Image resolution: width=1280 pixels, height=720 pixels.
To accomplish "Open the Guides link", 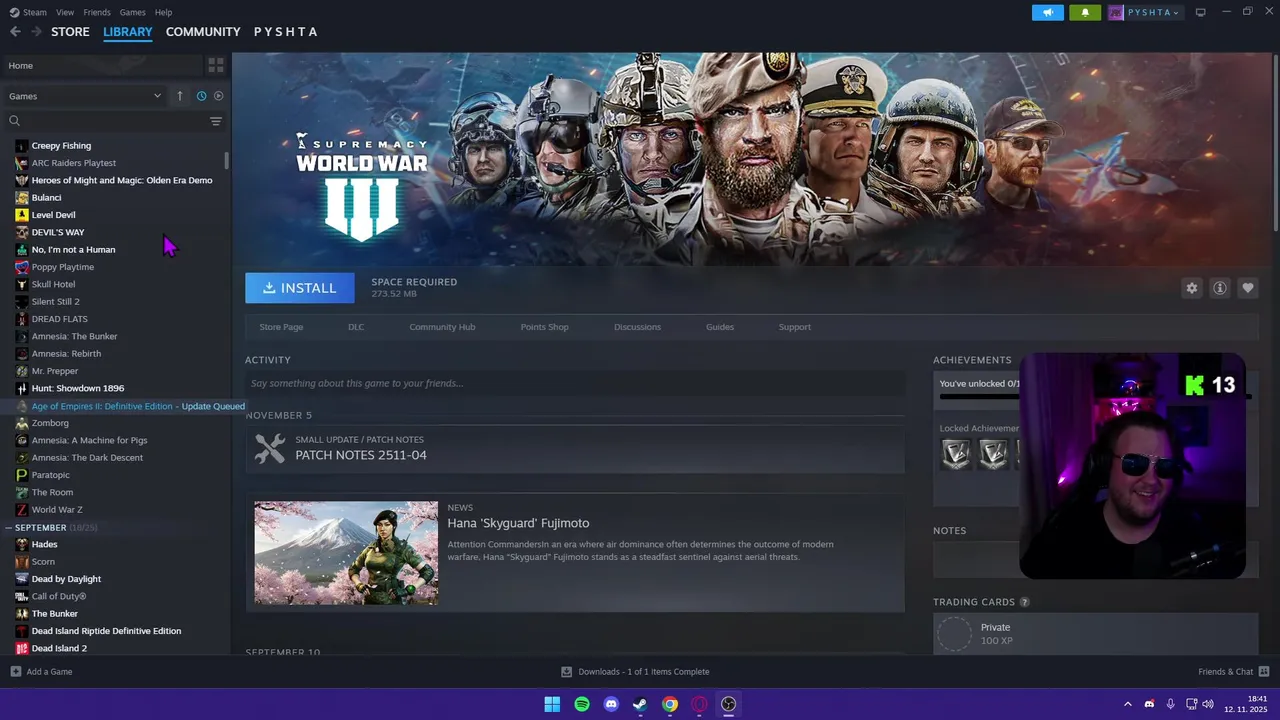I will pyautogui.click(x=720, y=327).
